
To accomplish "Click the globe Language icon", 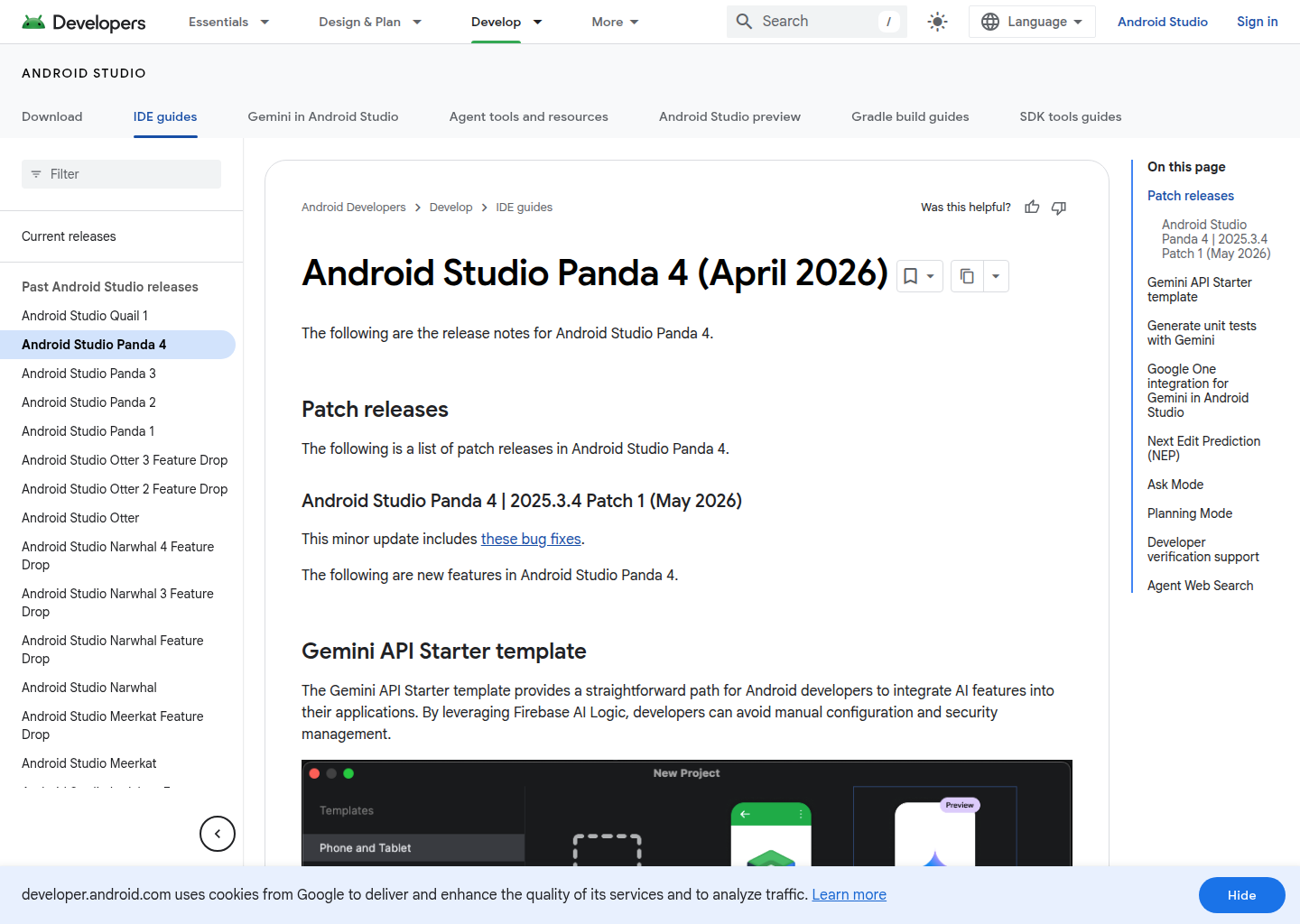I will point(990,22).
